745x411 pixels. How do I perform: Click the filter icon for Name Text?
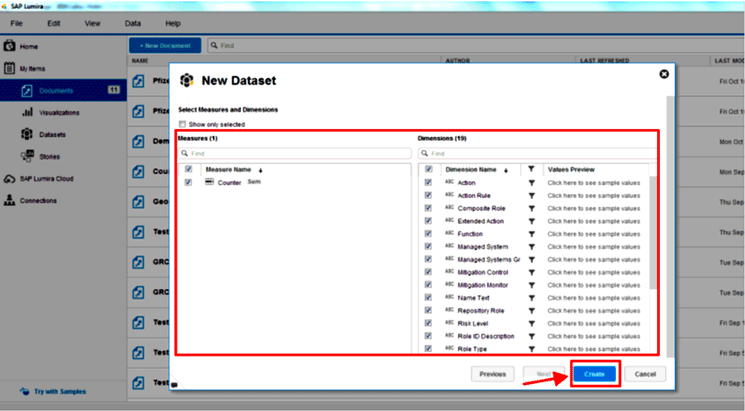532,298
